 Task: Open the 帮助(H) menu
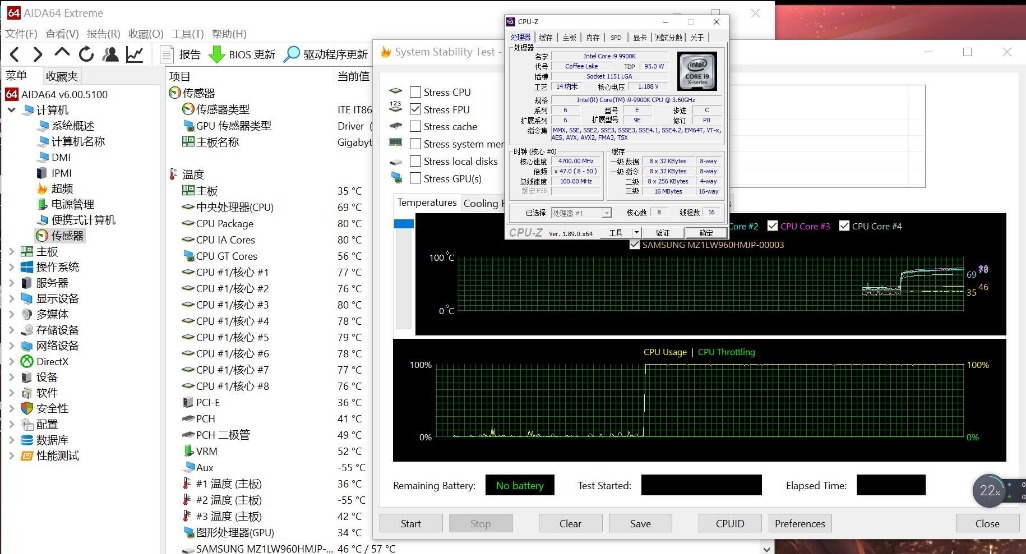(x=229, y=33)
